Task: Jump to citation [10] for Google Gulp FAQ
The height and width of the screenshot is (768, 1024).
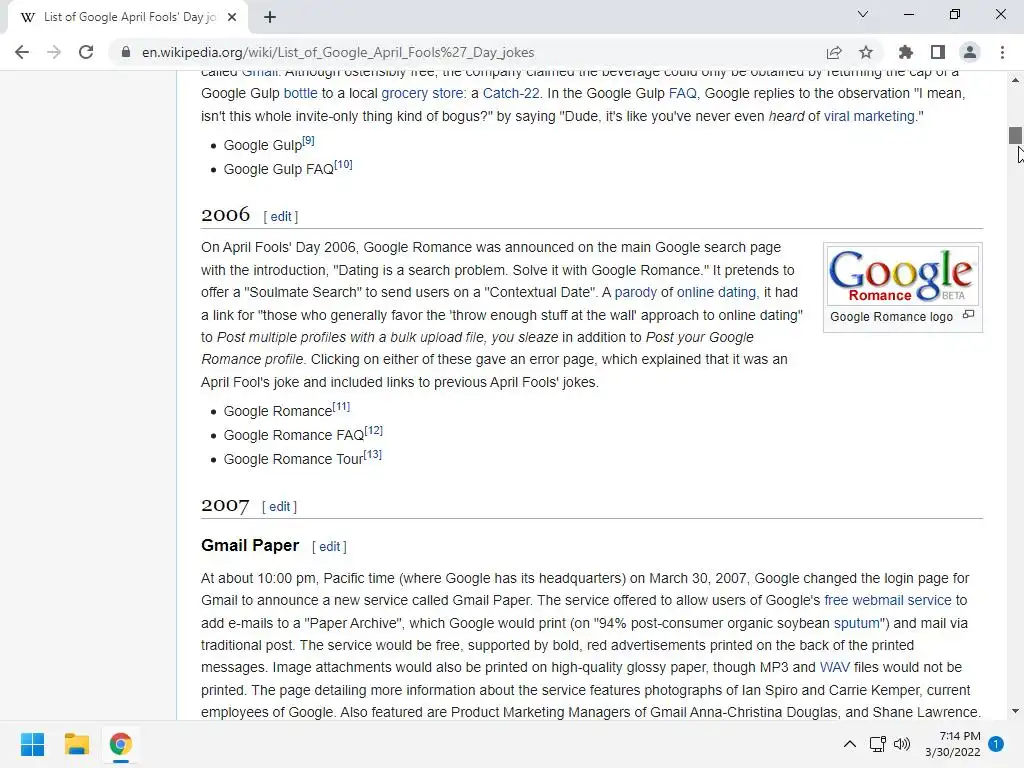Action: pos(344,164)
